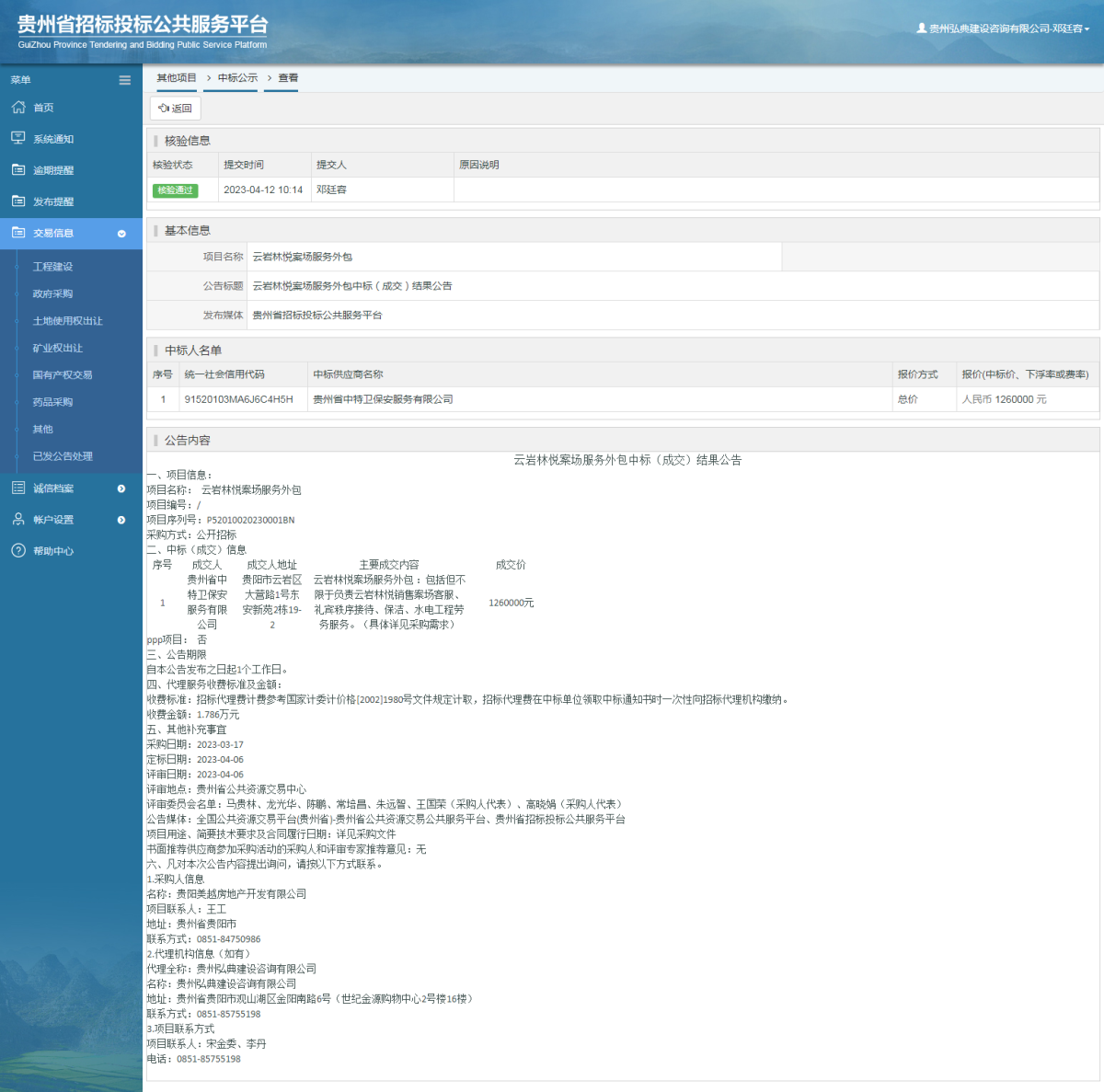Click the 返回 back button
This screenshot has width=1104, height=1092.
click(175, 109)
